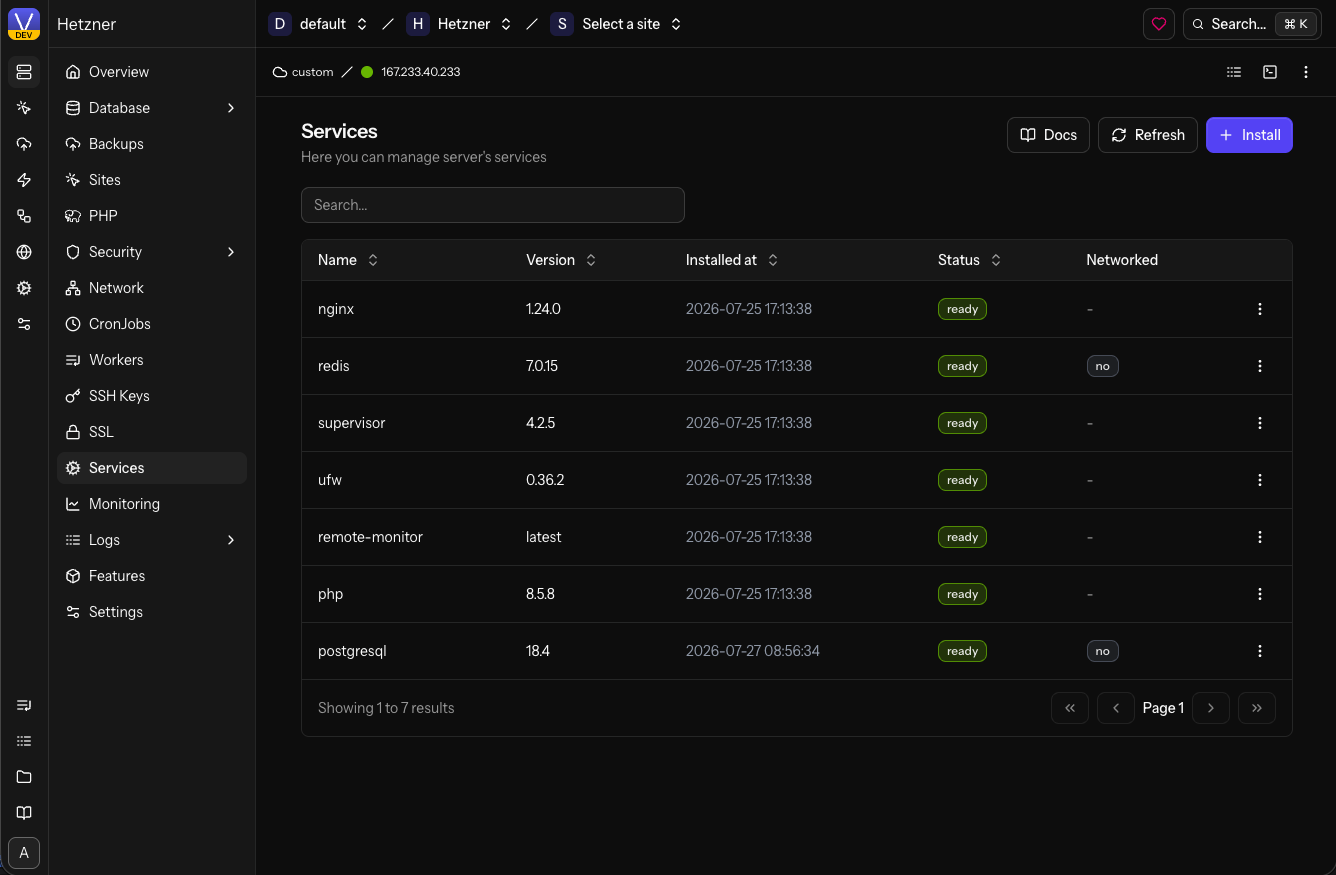The width and height of the screenshot is (1336, 875).
Task: Open the terminal console icon in header
Action: (x=1270, y=72)
